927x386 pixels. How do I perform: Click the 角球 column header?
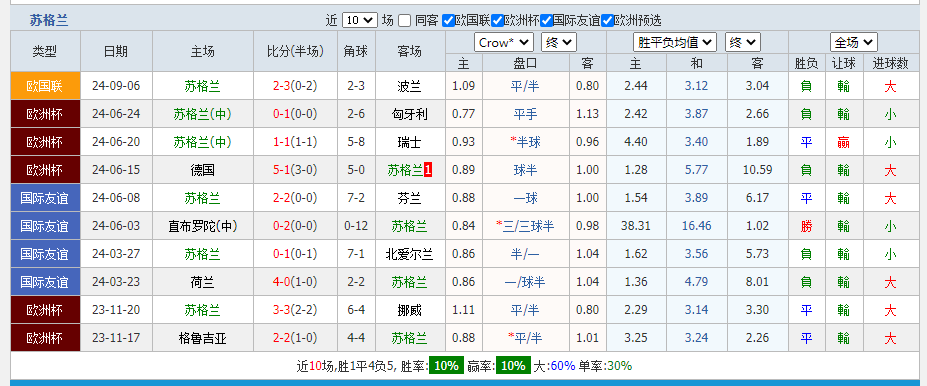coord(356,51)
